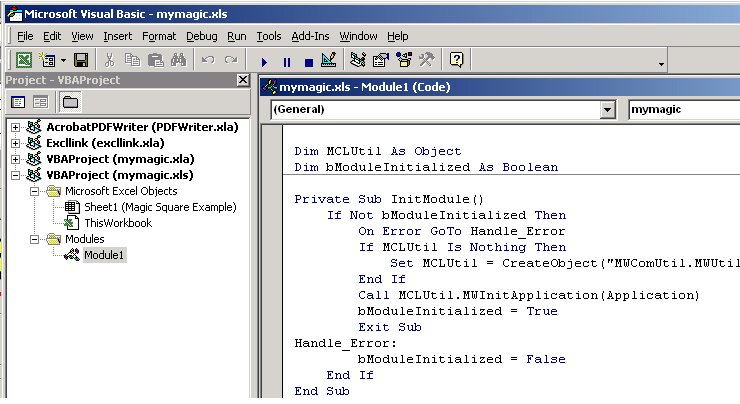This screenshot has width=740, height=404.
Task: Click the Cut scissors icon
Action: coord(109,60)
